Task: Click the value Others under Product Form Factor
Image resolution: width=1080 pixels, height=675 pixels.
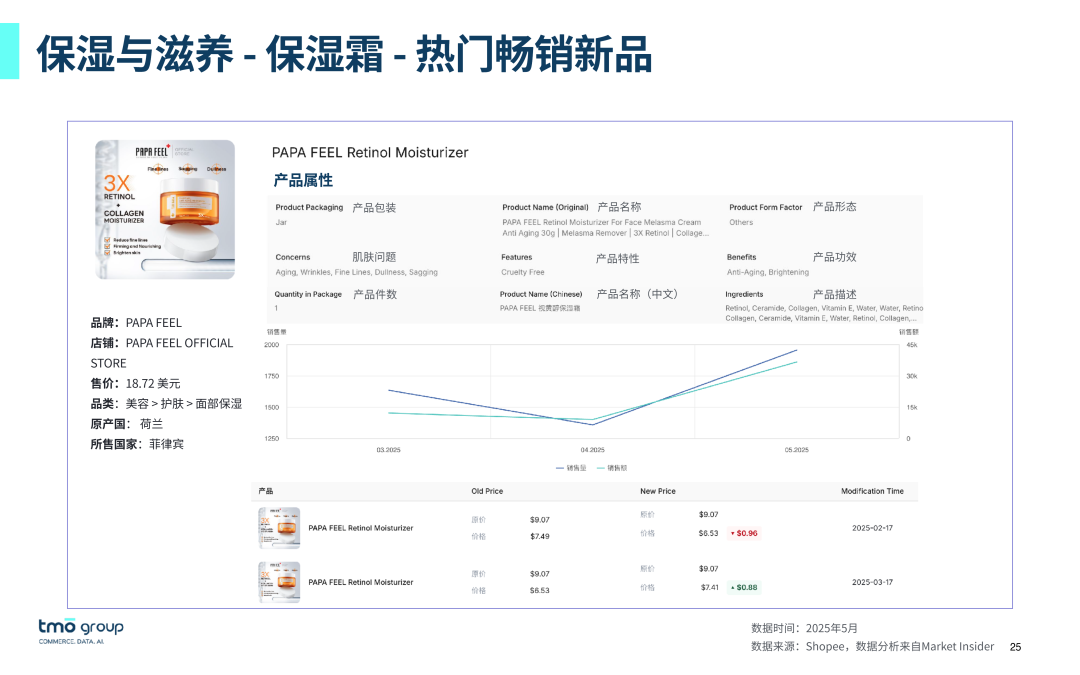Action: 741,222
